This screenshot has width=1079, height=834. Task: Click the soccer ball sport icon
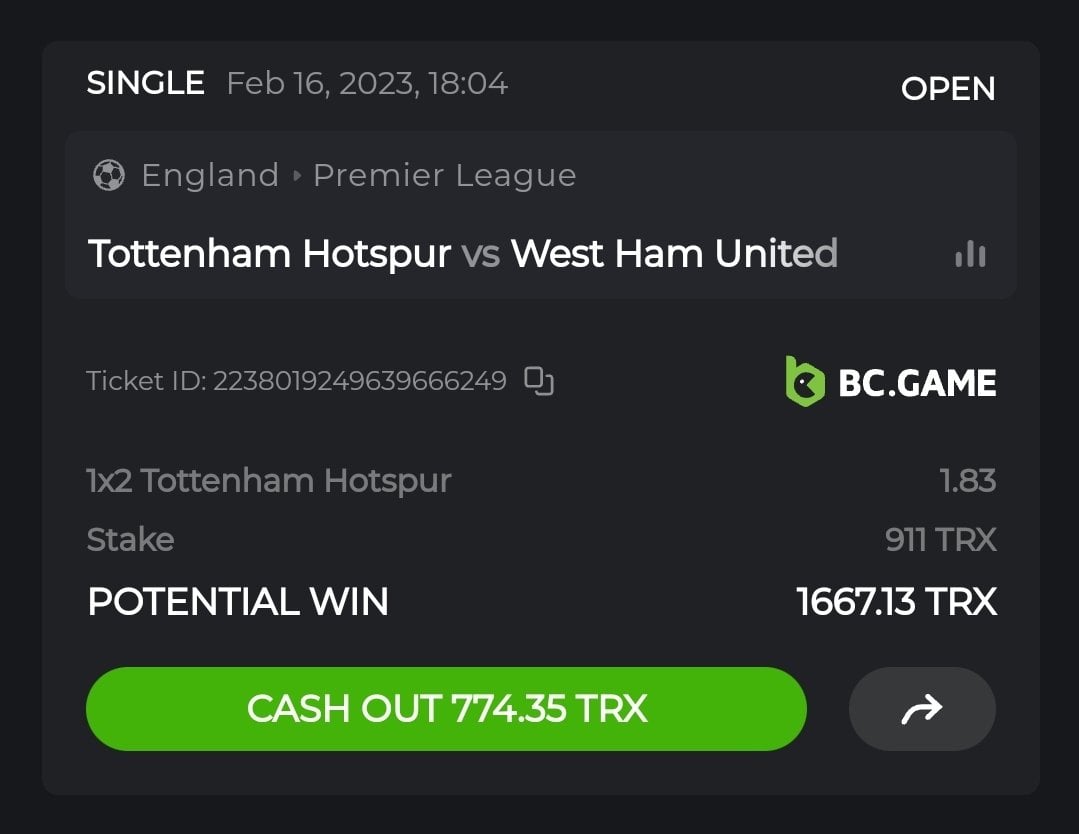109,176
